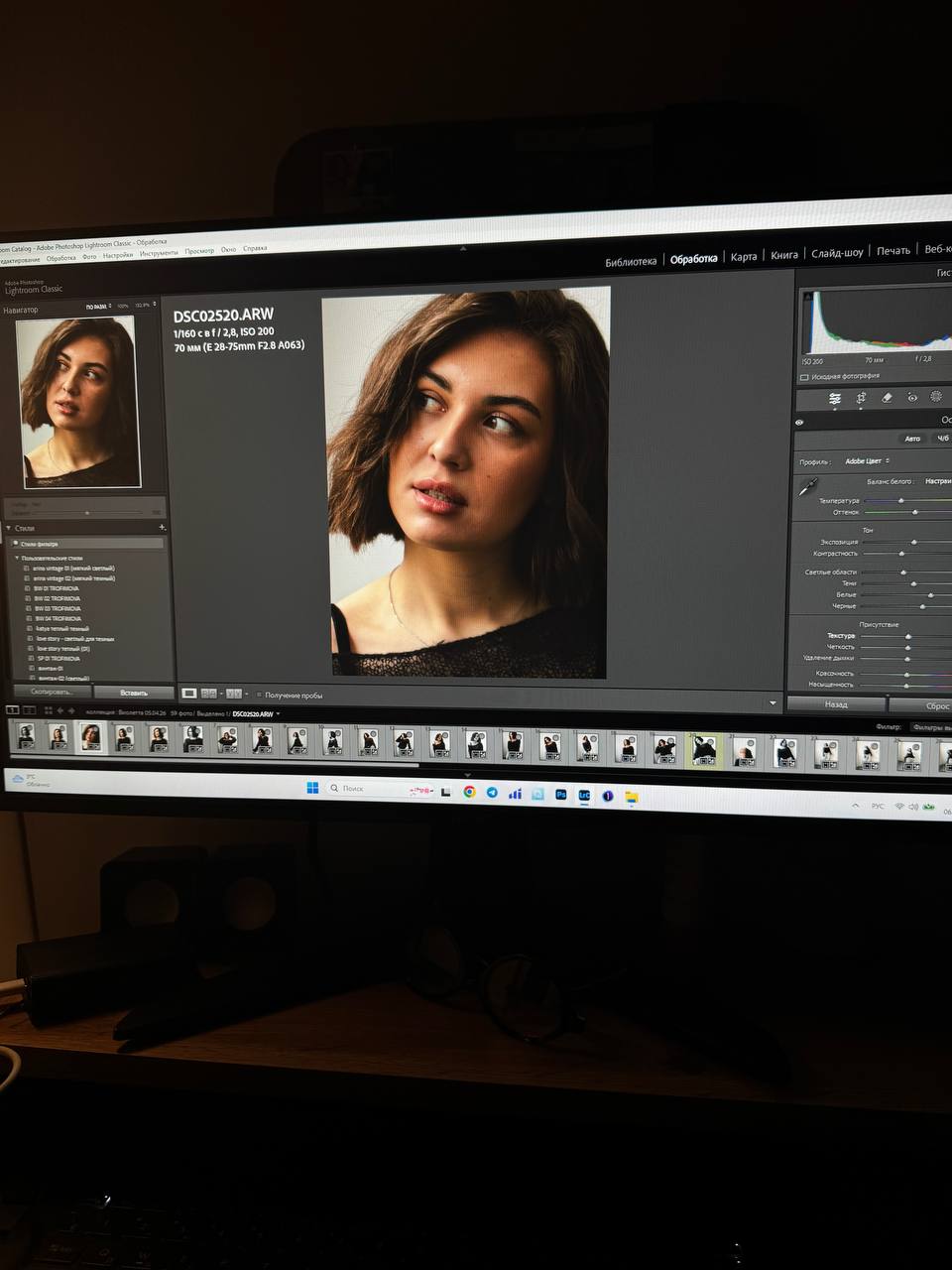The image size is (952, 1270).
Task: Switch to grid view icon above filmstrip
Action: pos(49,710)
